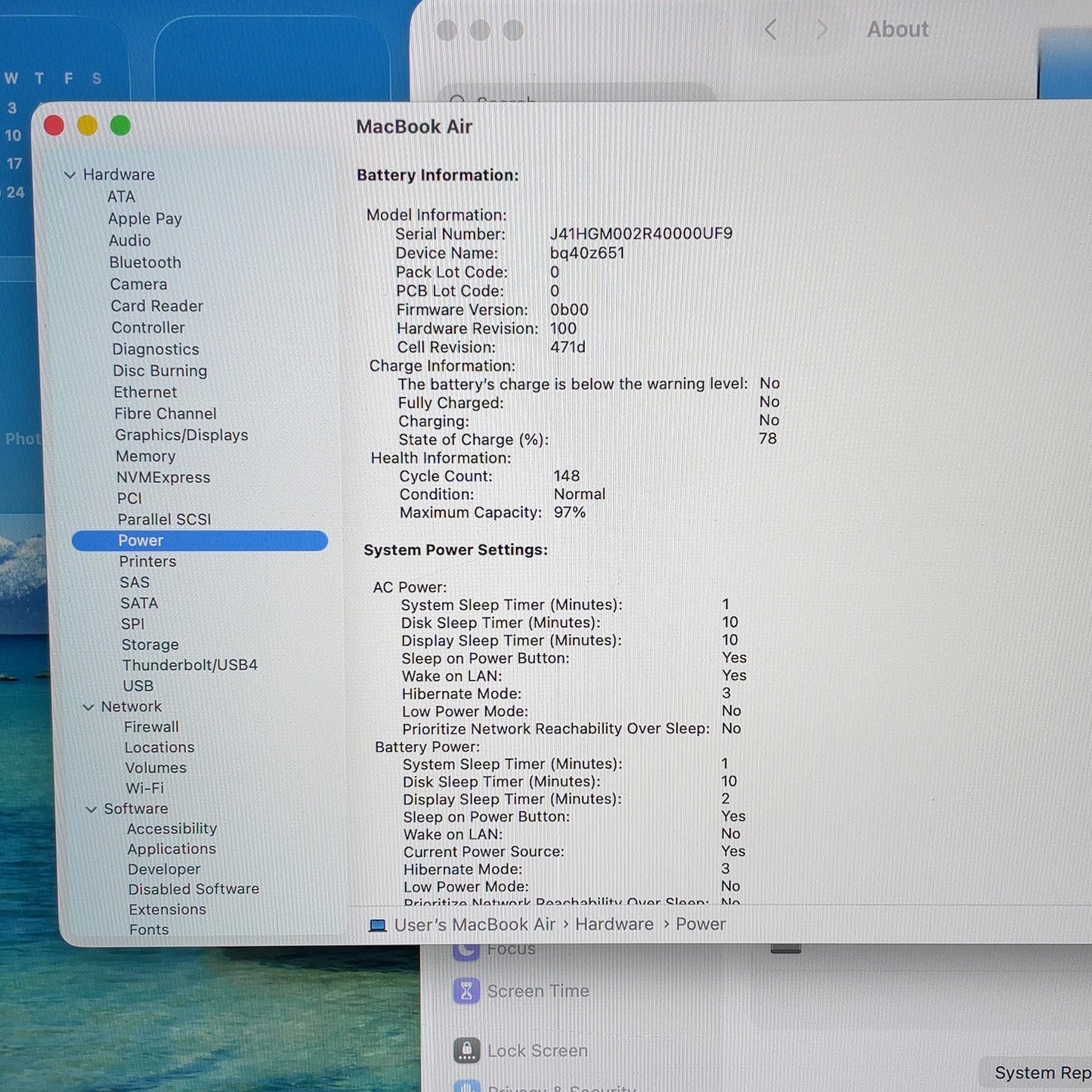Show Graphics/Displays information

pos(181,435)
